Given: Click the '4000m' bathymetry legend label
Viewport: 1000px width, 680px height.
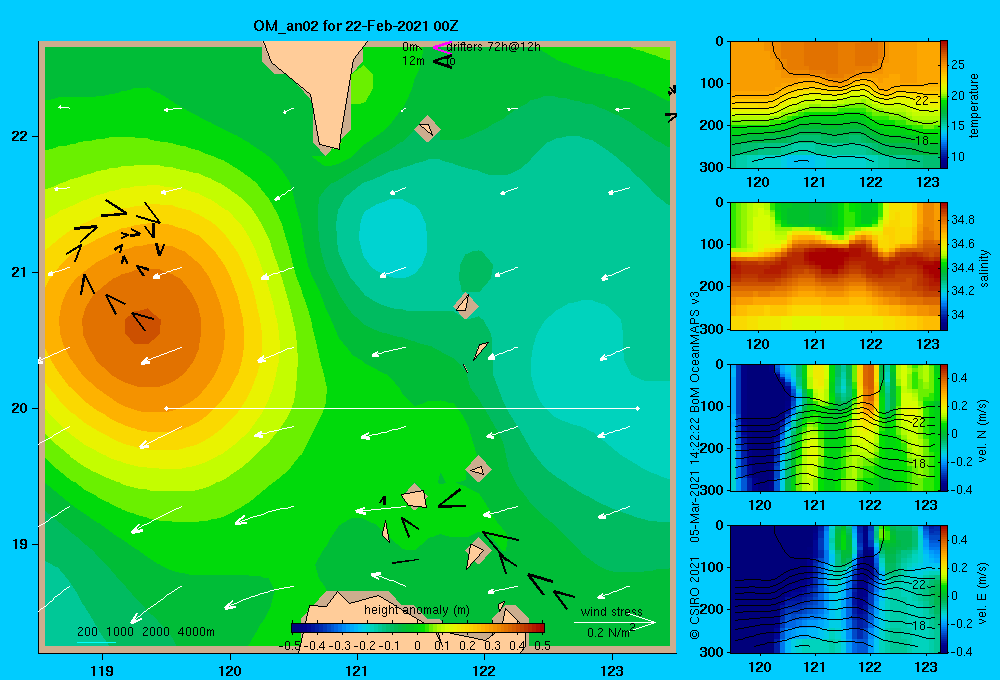Looking at the screenshot, I should coord(196,632).
